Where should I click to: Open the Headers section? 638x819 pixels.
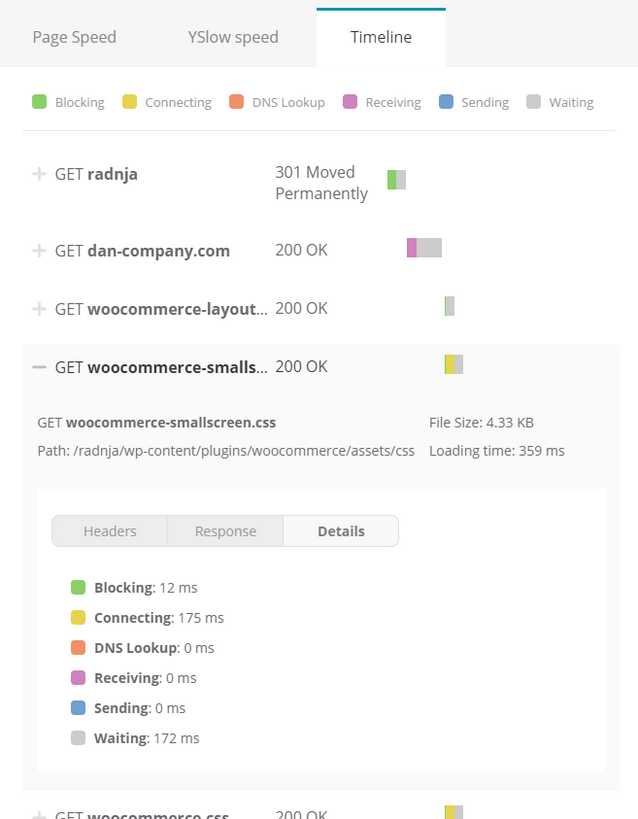pyautogui.click(x=110, y=531)
